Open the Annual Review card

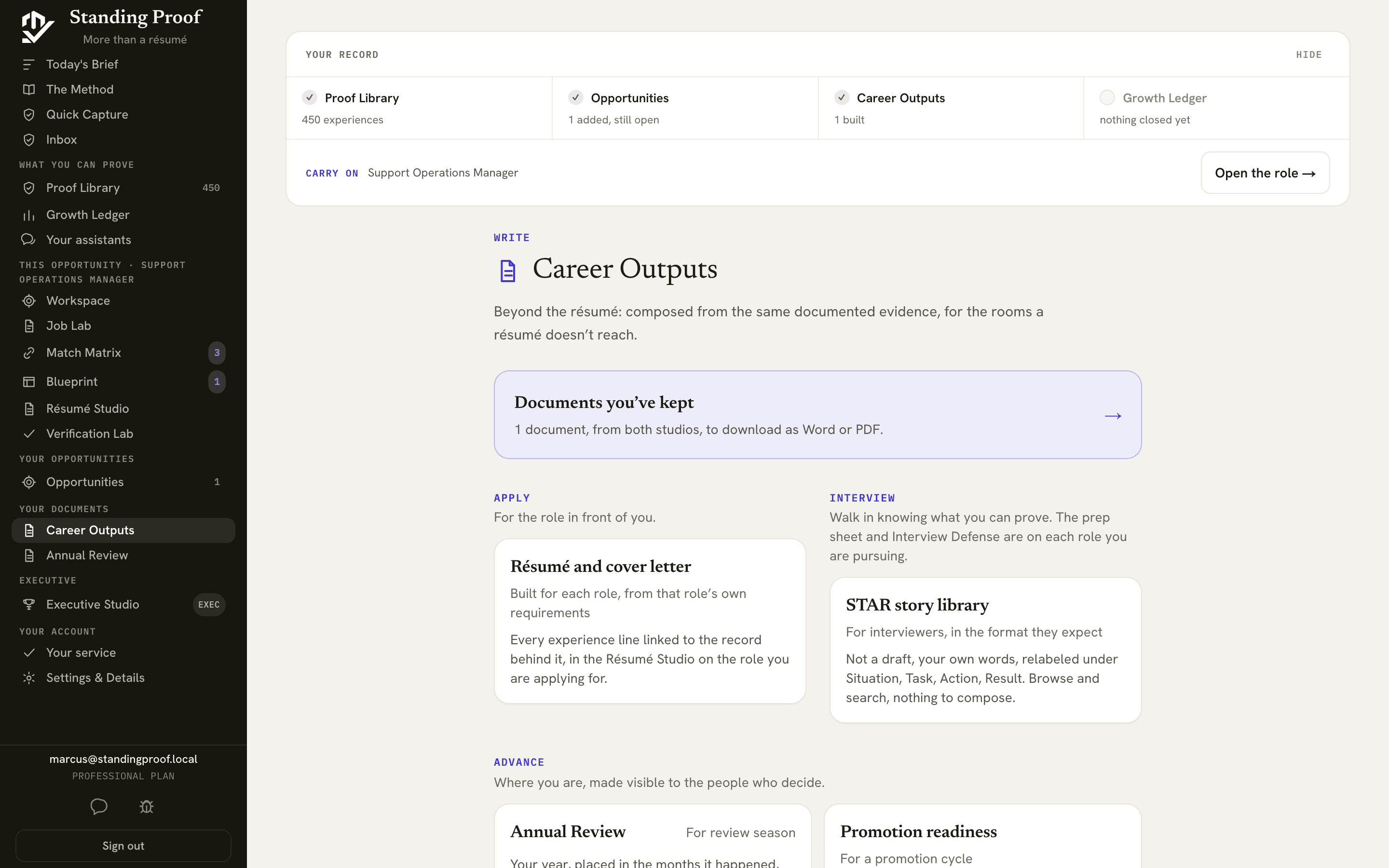coord(653,836)
